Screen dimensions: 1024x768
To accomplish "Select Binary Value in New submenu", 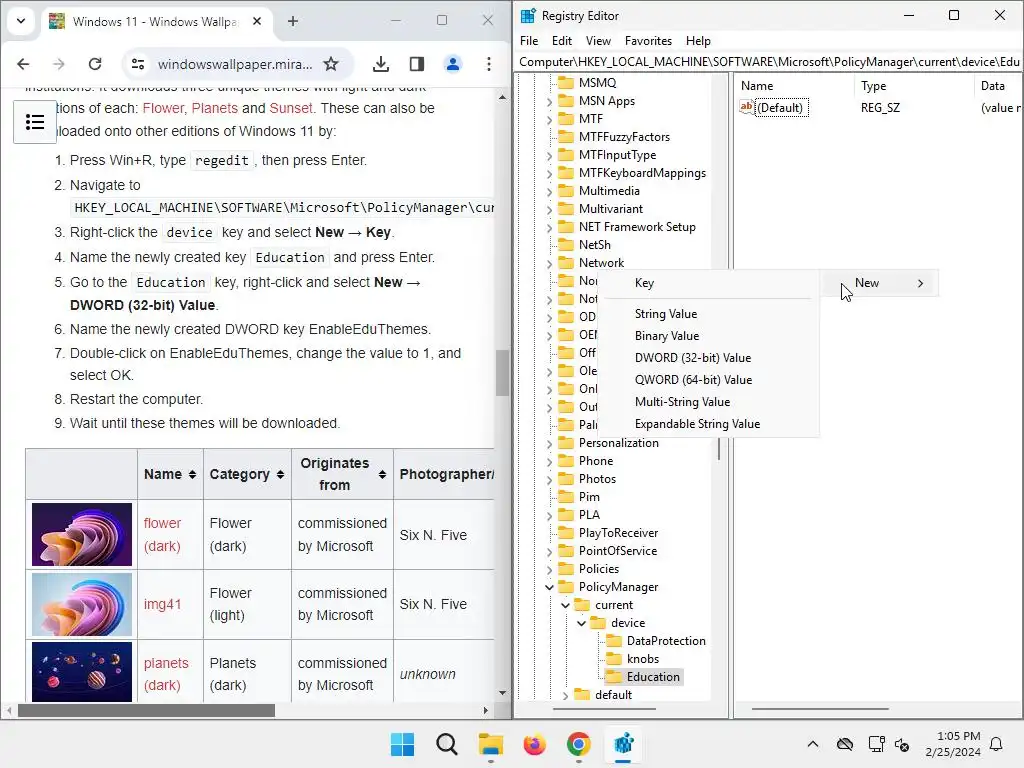I will coord(708,336).
